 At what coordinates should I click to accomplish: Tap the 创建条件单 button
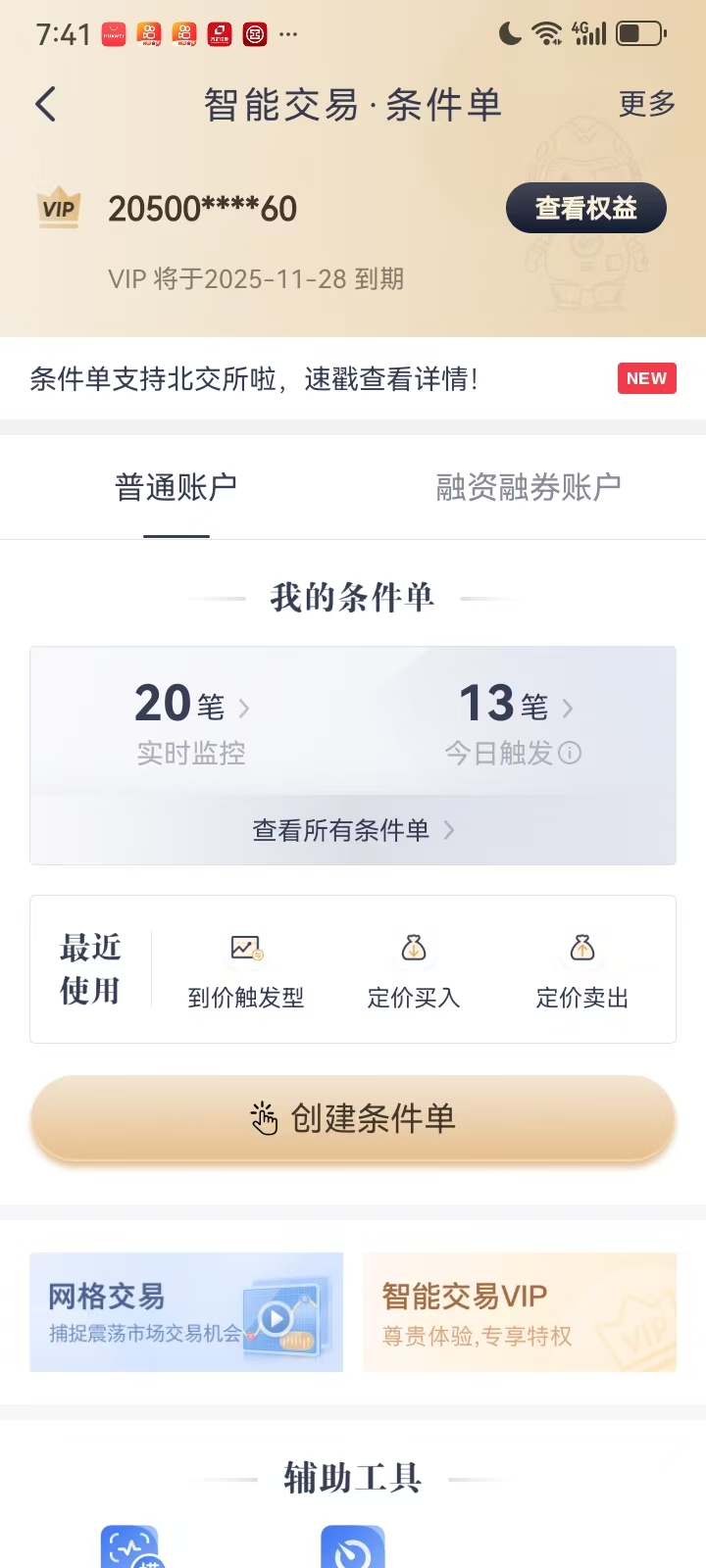[x=353, y=1118]
